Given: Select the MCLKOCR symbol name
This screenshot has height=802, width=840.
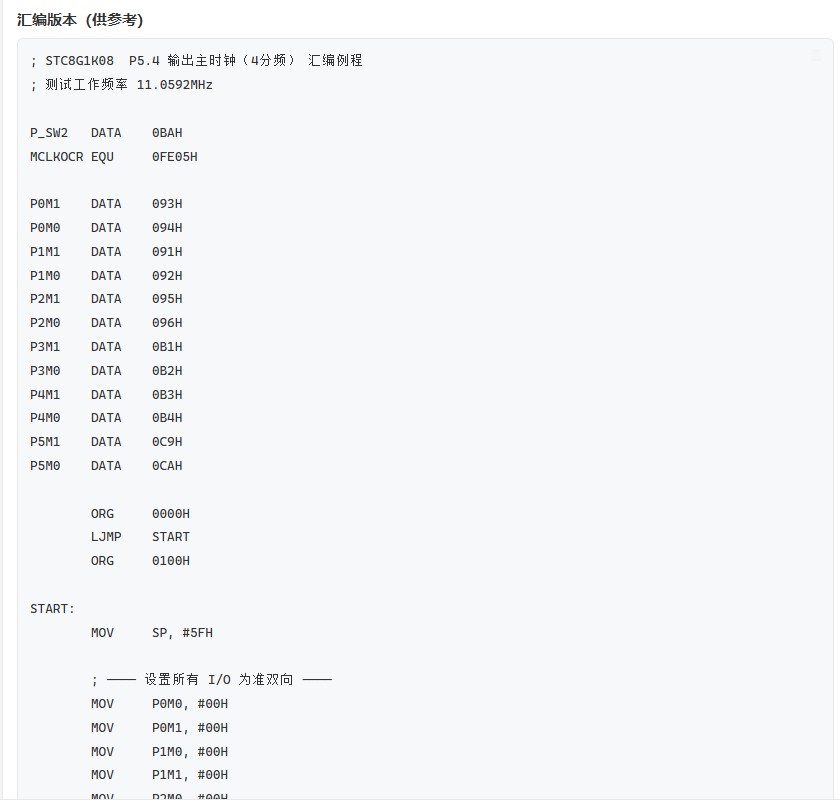Looking at the screenshot, I should pyautogui.click(x=57, y=157).
